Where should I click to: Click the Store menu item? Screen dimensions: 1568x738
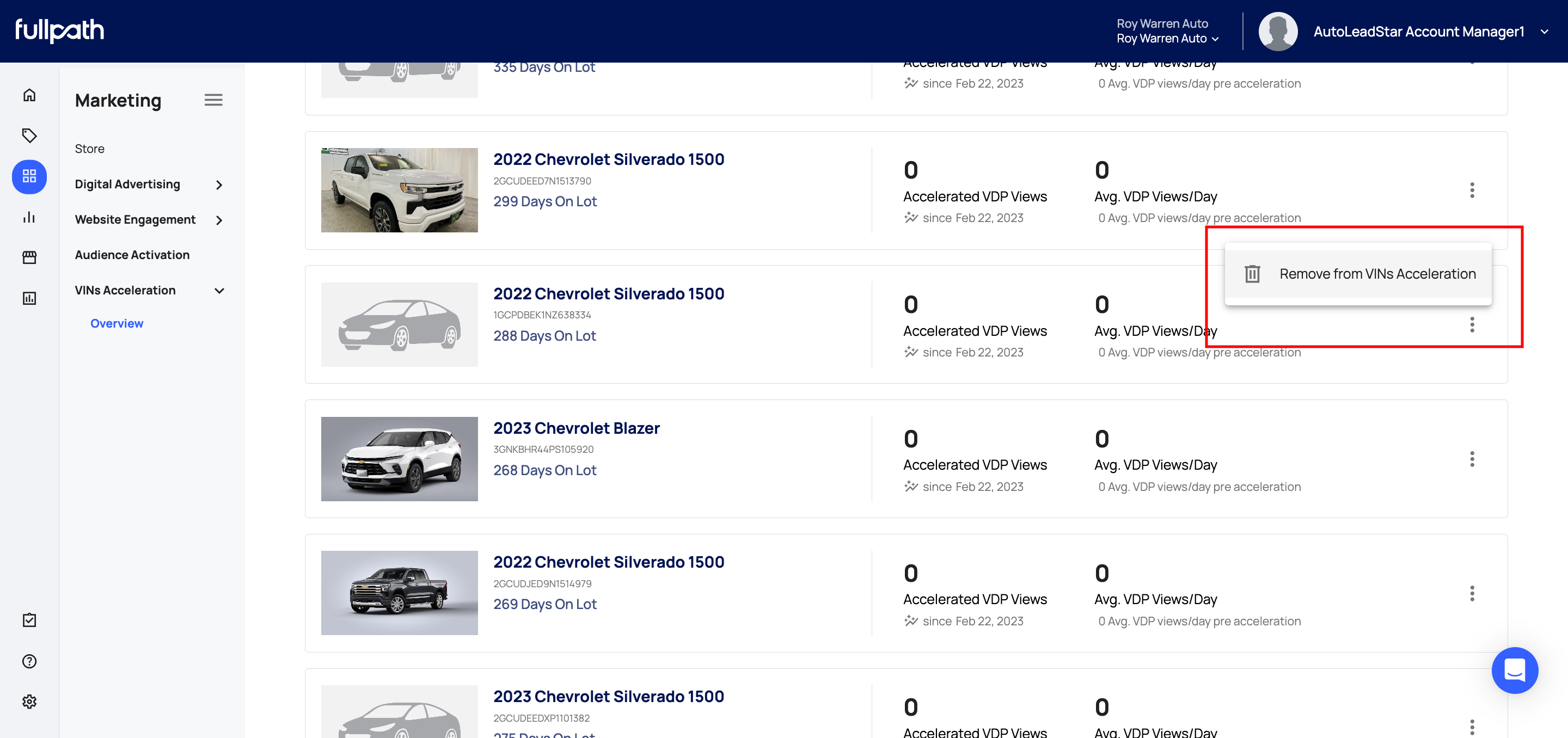tap(90, 148)
